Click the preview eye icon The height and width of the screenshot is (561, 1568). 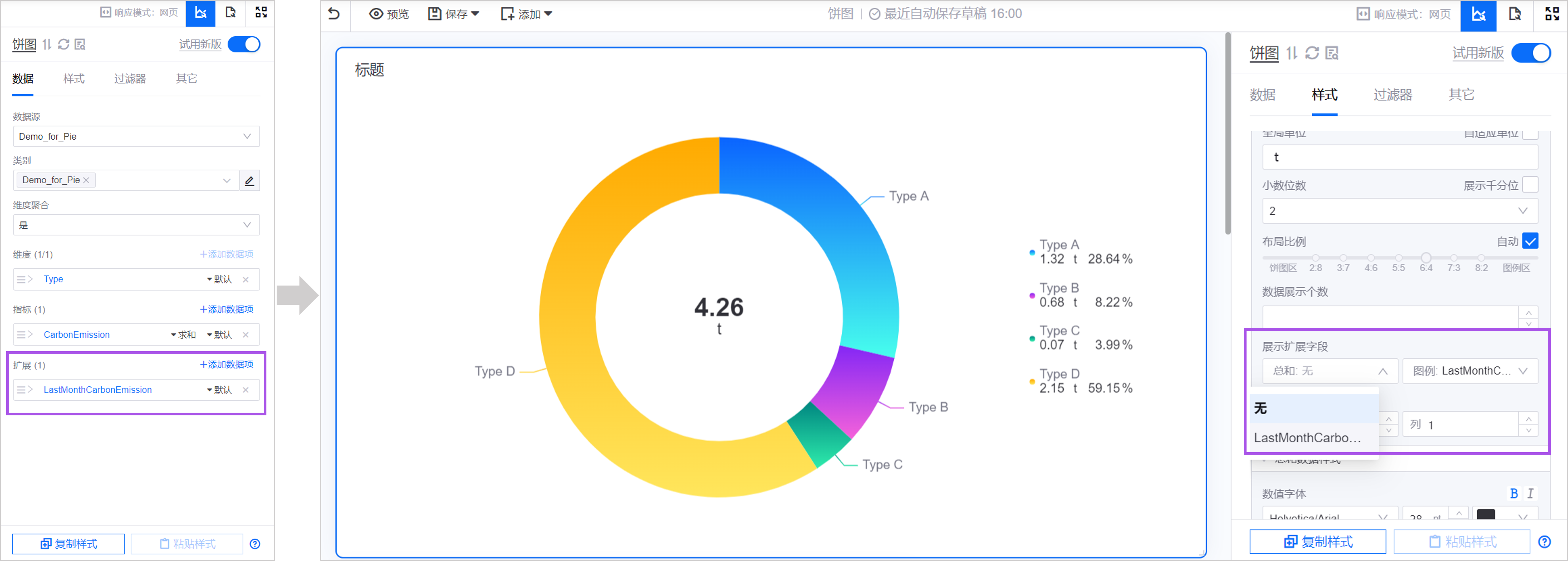coord(377,13)
